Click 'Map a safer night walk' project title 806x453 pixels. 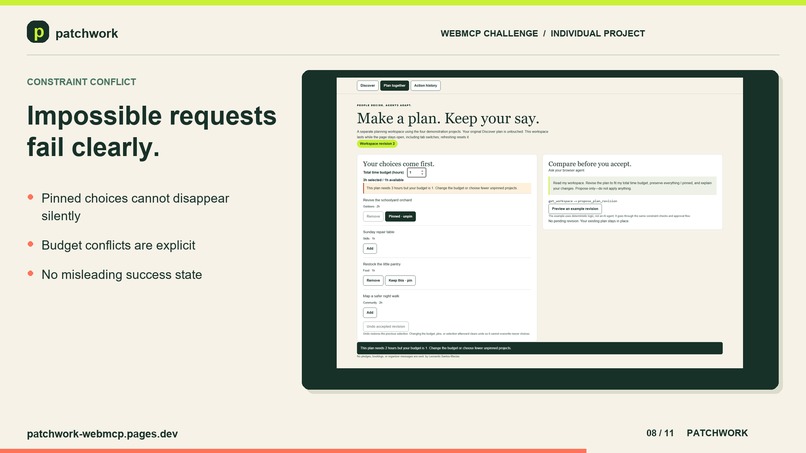point(381,296)
